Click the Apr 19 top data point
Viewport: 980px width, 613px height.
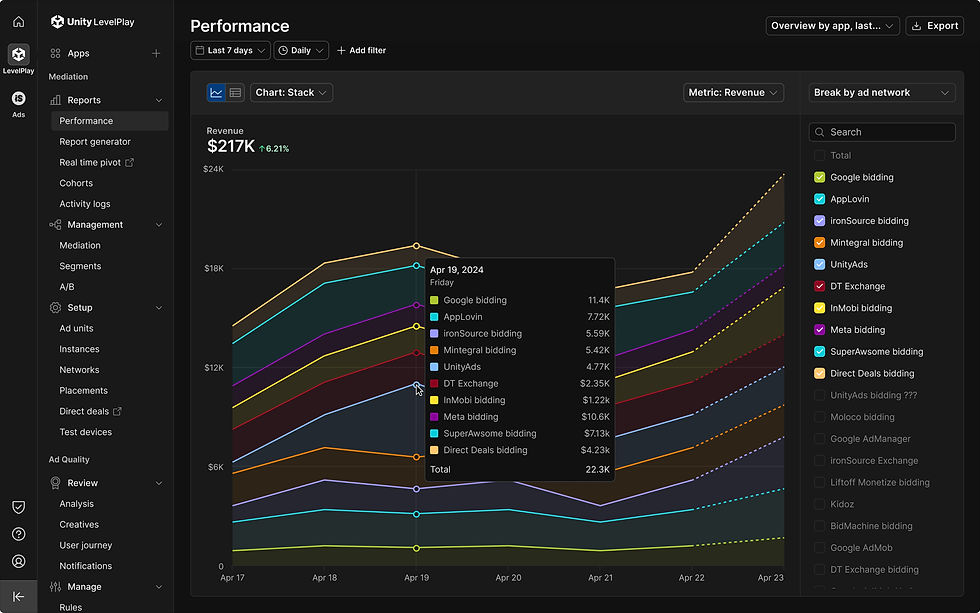click(x=416, y=246)
